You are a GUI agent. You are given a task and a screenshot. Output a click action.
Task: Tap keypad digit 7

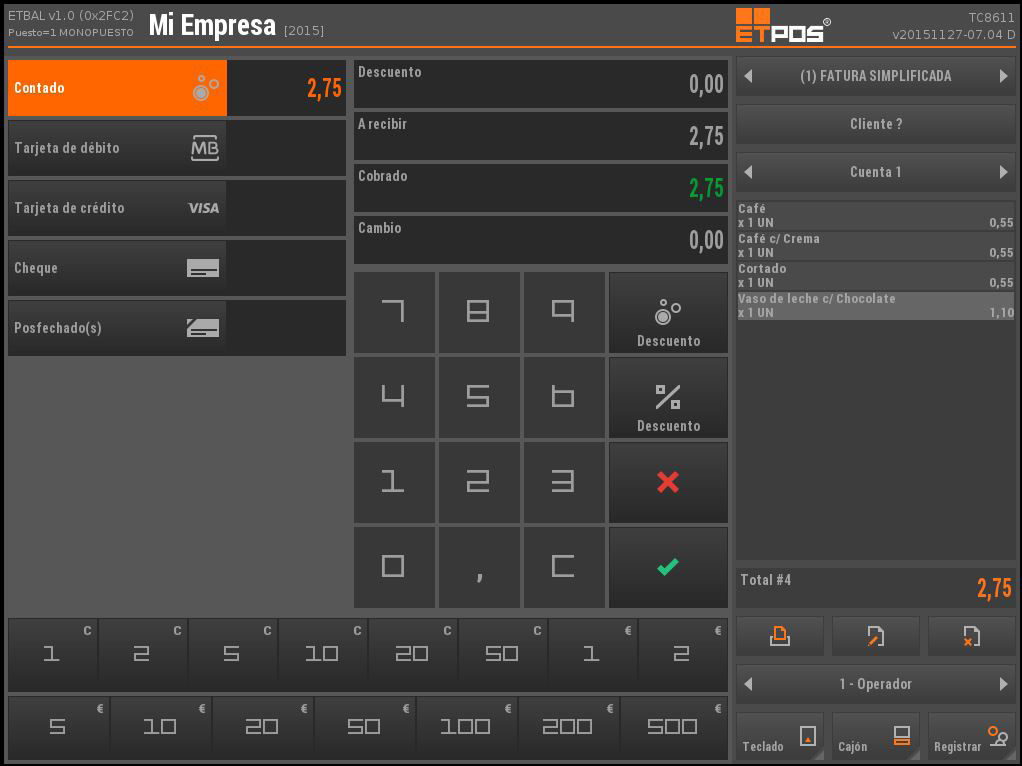point(394,313)
